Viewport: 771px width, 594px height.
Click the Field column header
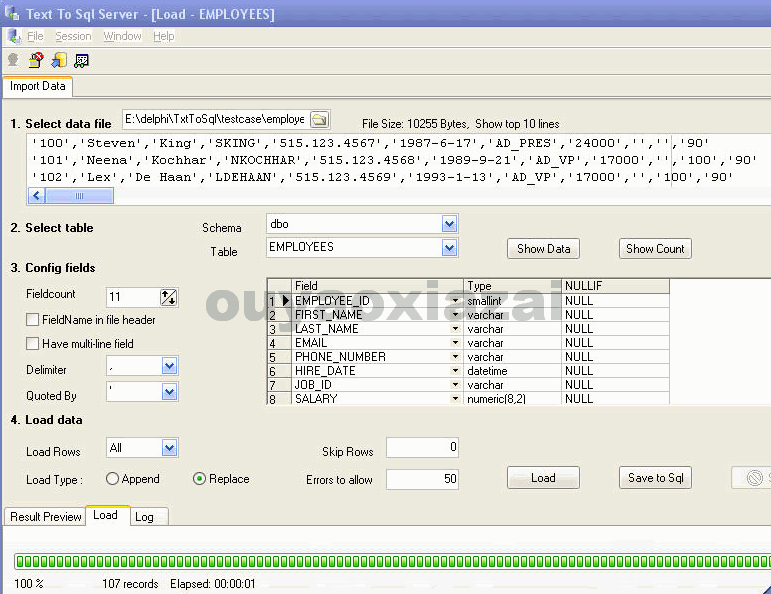(x=377, y=286)
